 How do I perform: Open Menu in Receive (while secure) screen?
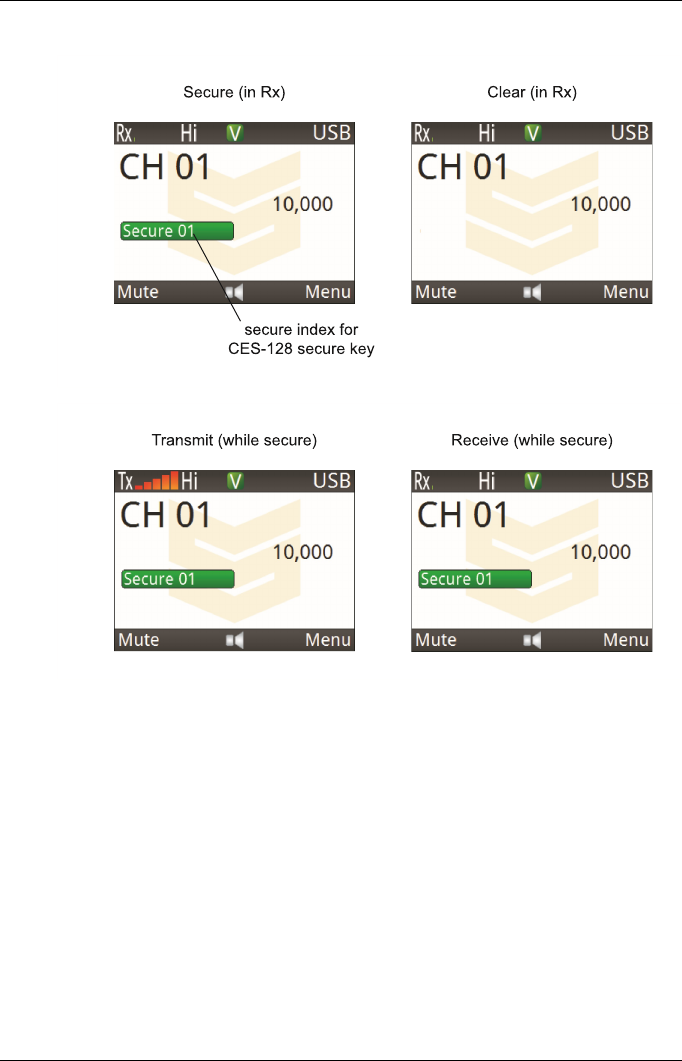click(x=626, y=640)
